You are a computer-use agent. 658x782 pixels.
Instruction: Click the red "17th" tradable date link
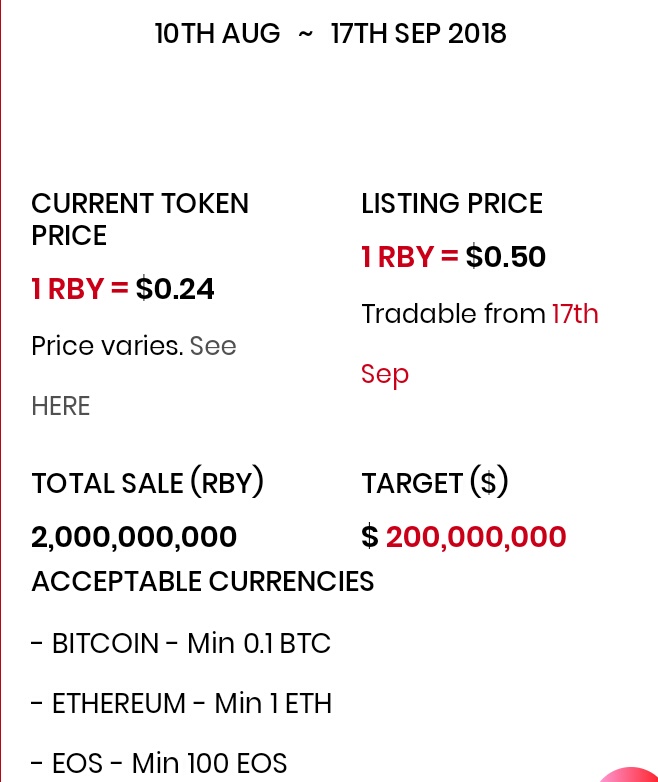pos(575,314)
